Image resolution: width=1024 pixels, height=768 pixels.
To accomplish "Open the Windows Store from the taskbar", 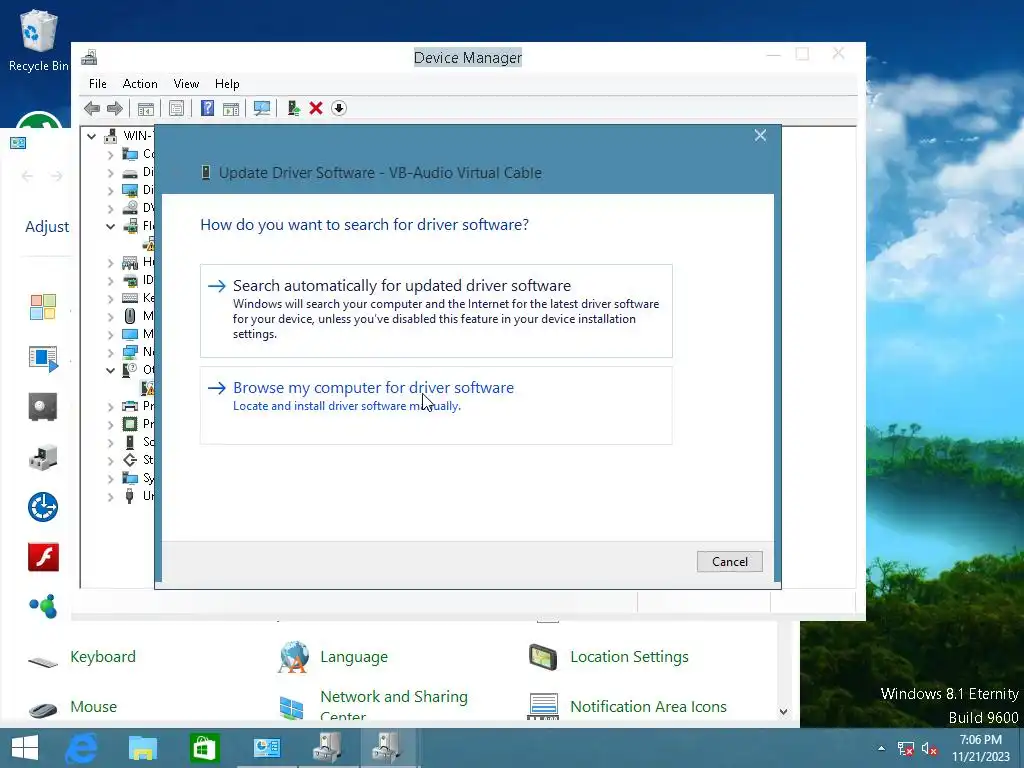I will tap(204, 748).
